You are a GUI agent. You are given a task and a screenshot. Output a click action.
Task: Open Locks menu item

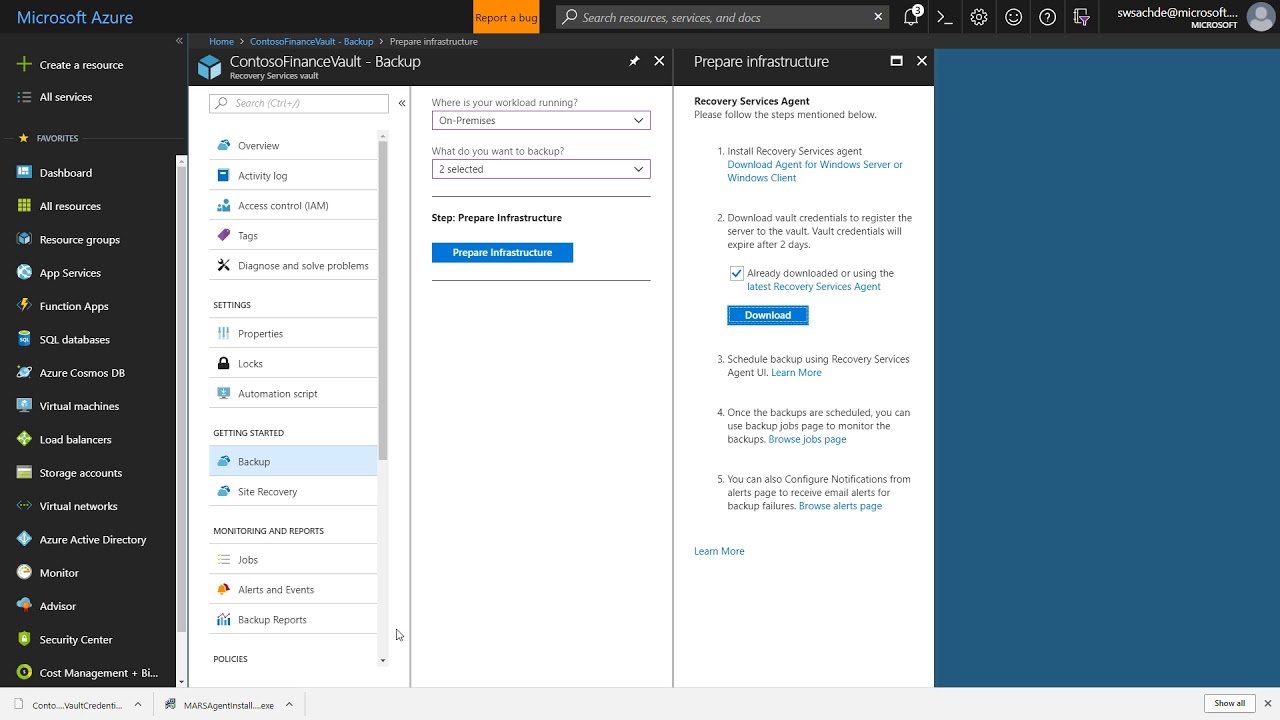(x=293, y=364)
